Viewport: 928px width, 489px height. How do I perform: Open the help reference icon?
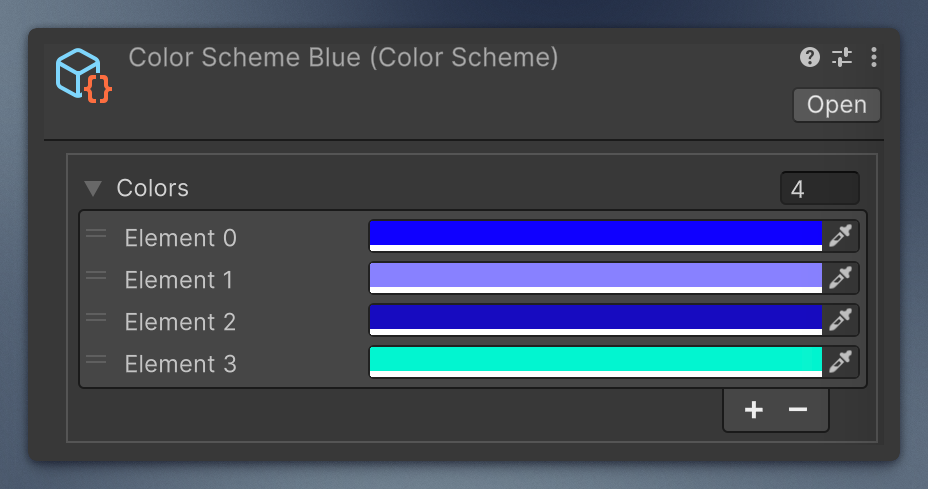810,57
